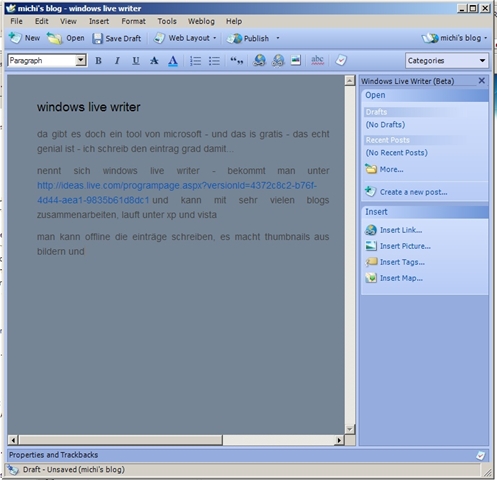Screen dimensions: 497x480
Task: Click Insert Picture toolbar icon
Action: [x=296, y=60]
